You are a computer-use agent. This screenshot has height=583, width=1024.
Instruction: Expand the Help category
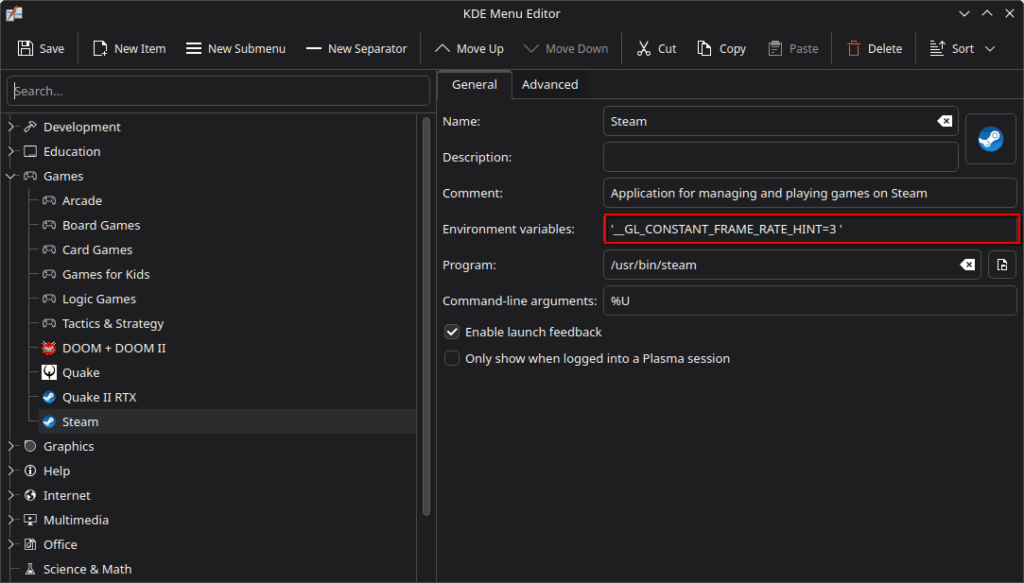(x=10, y=471)
